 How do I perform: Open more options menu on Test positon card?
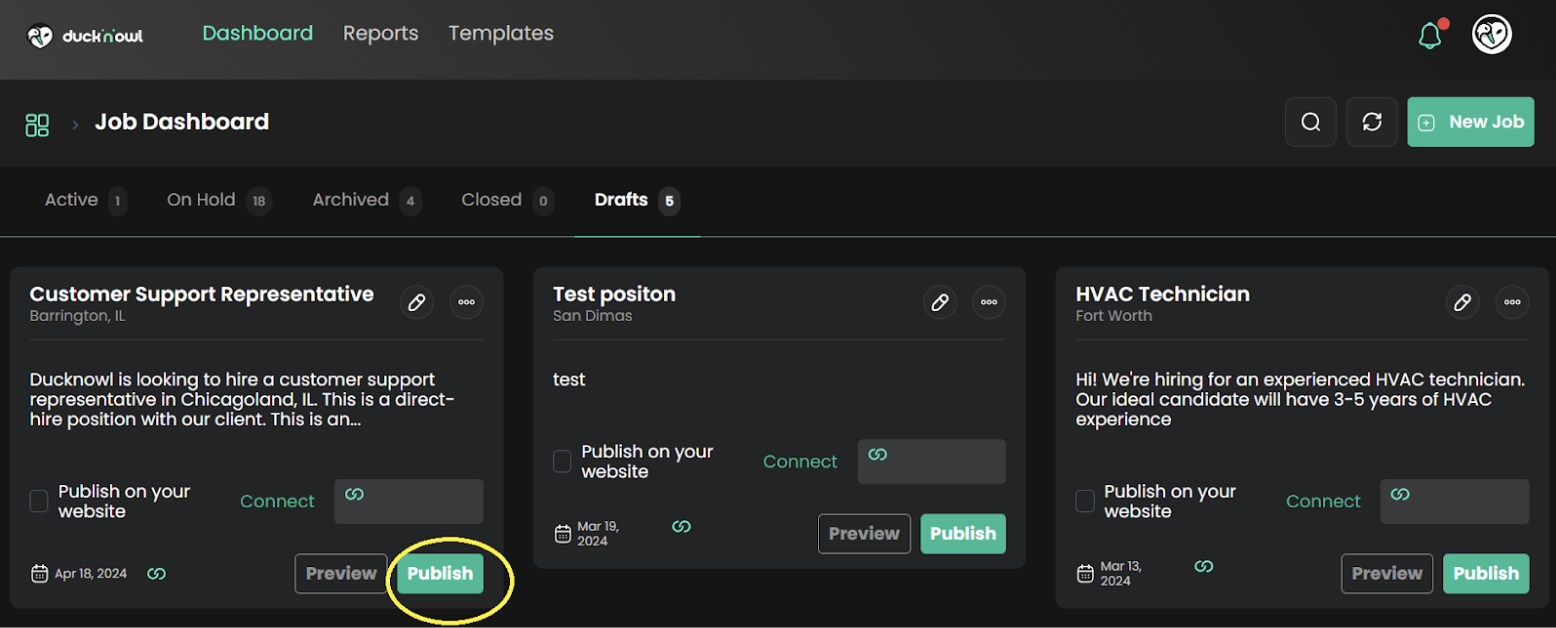(x=989, y=302)
